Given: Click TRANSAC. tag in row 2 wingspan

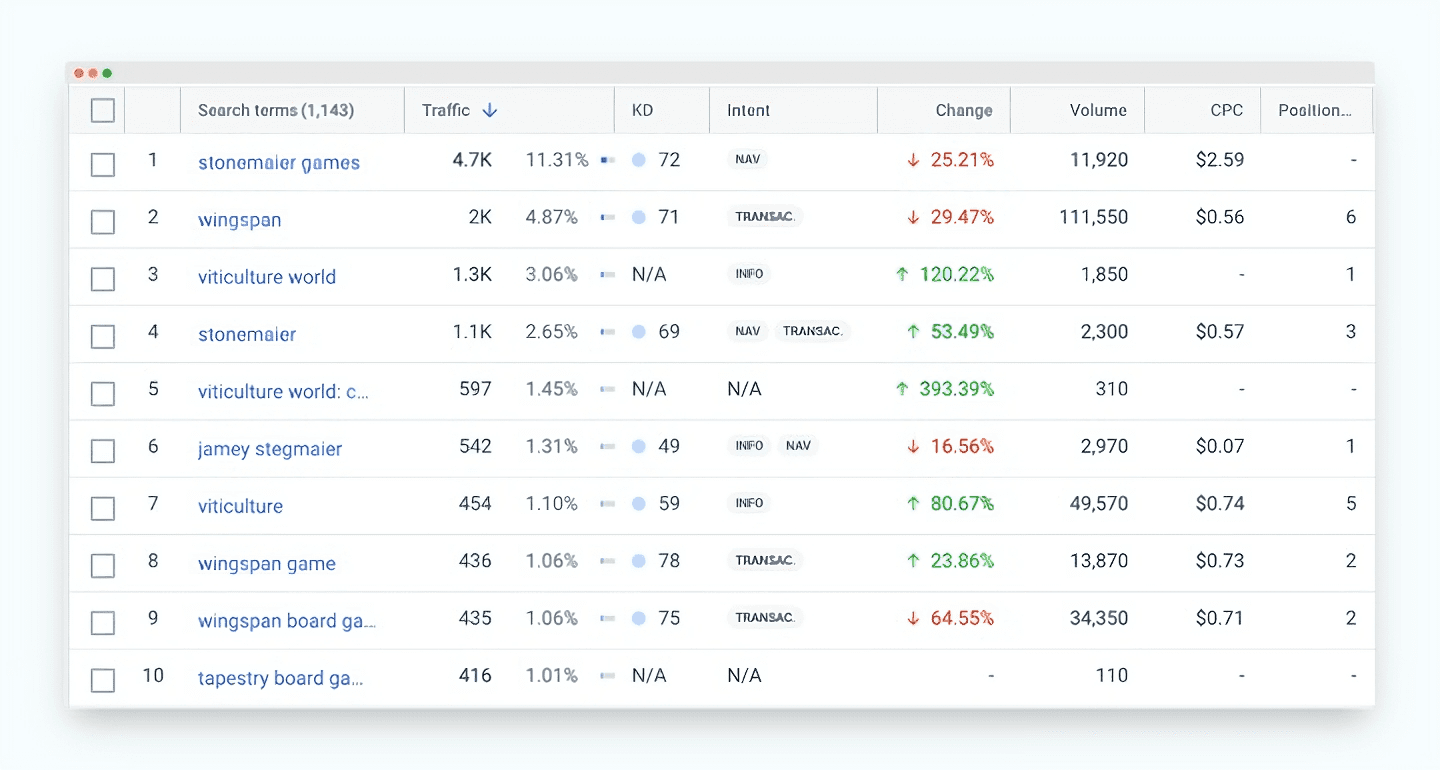Looking at the screenshot, I should pyautogui.click(x=765, y=216).
